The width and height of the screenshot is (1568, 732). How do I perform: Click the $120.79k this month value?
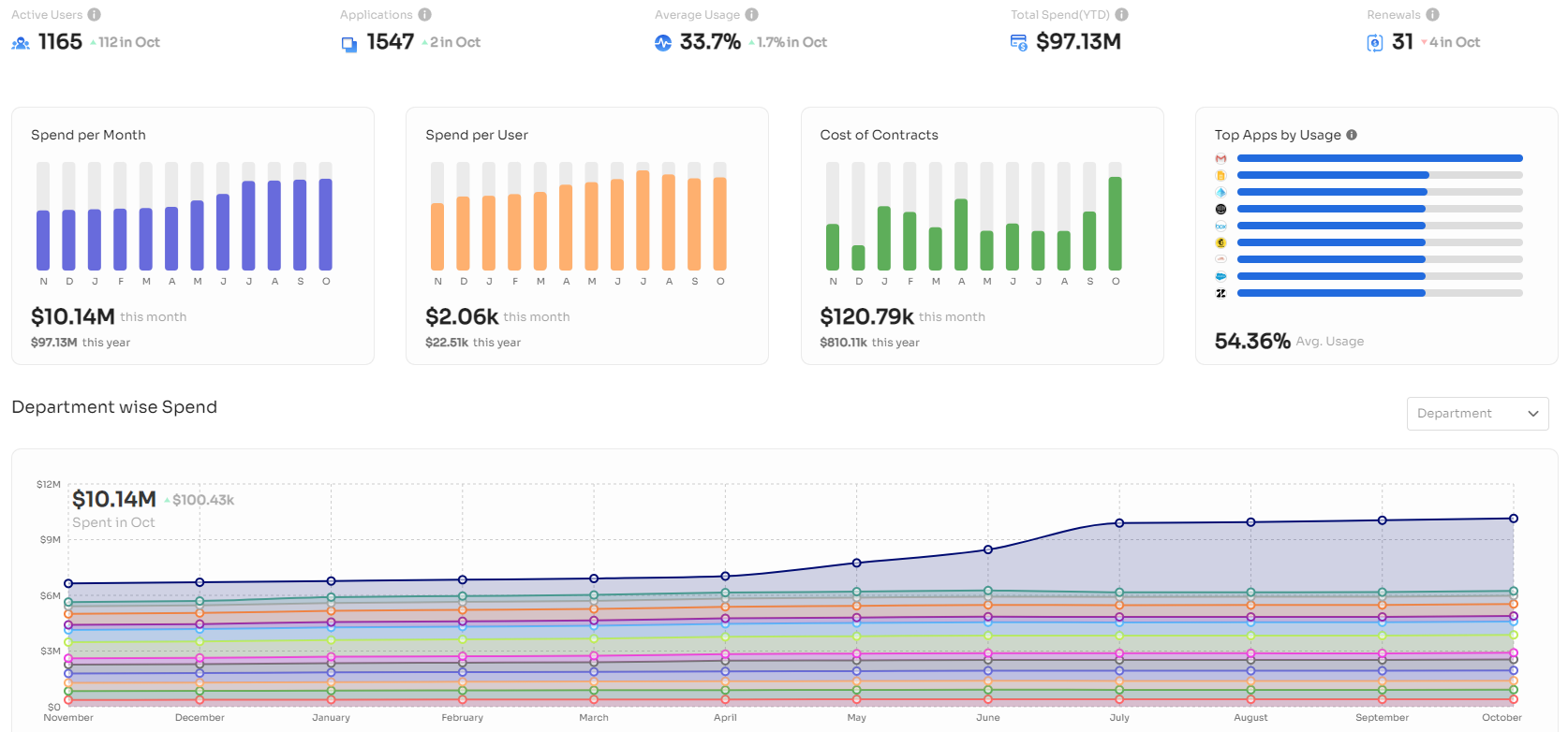click(x=867, y=317)
